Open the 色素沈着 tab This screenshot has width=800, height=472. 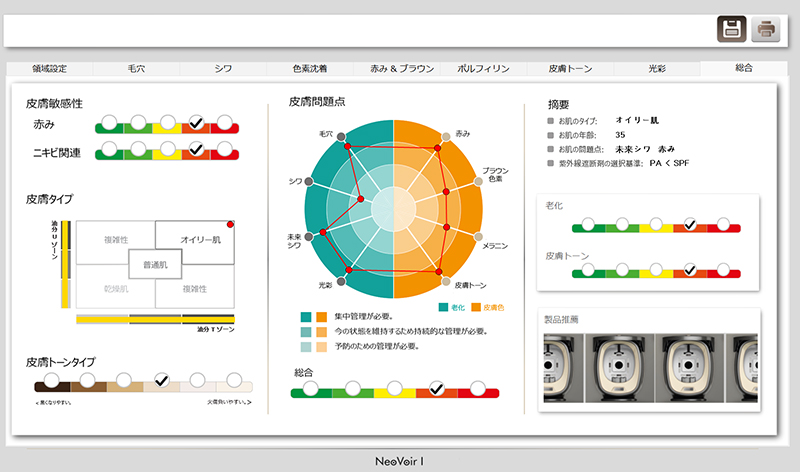point(310,68)
